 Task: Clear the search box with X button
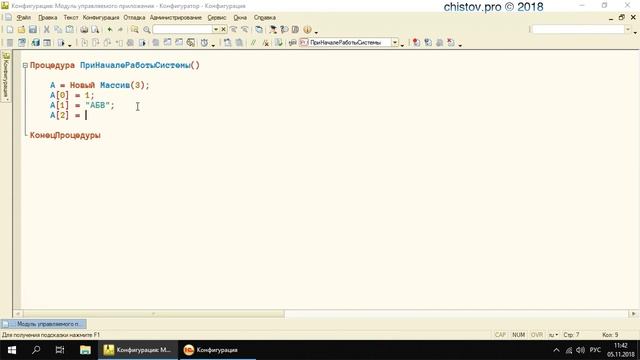coord(223,29)
